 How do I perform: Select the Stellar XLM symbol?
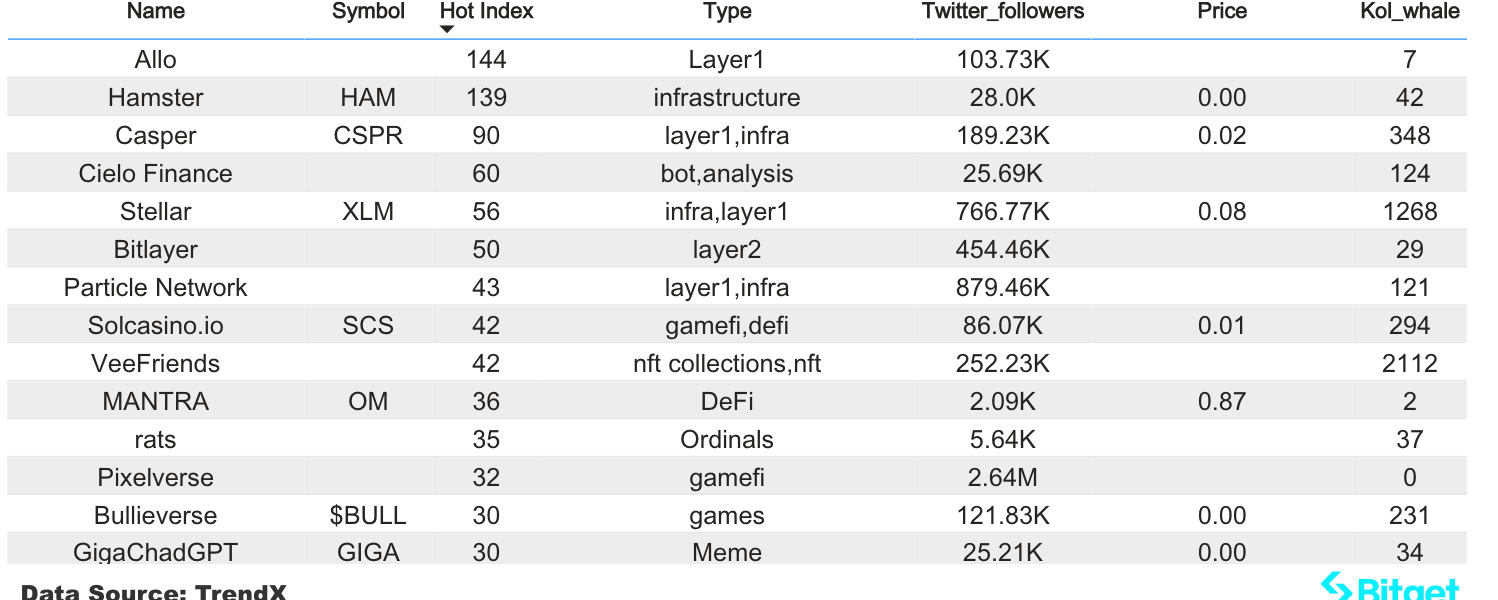(x=368, y=212)
